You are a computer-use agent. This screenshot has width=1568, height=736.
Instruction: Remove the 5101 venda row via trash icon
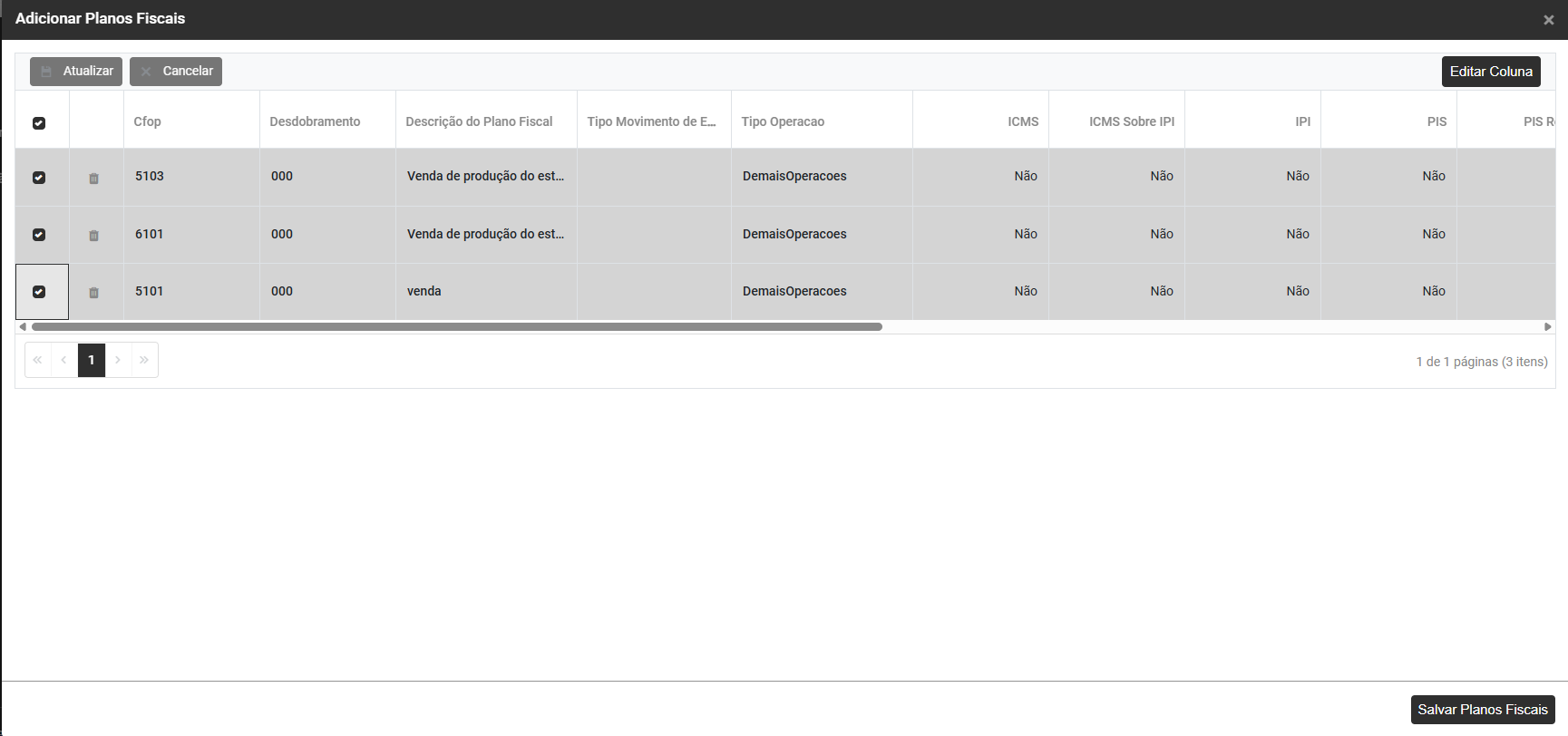93,293
